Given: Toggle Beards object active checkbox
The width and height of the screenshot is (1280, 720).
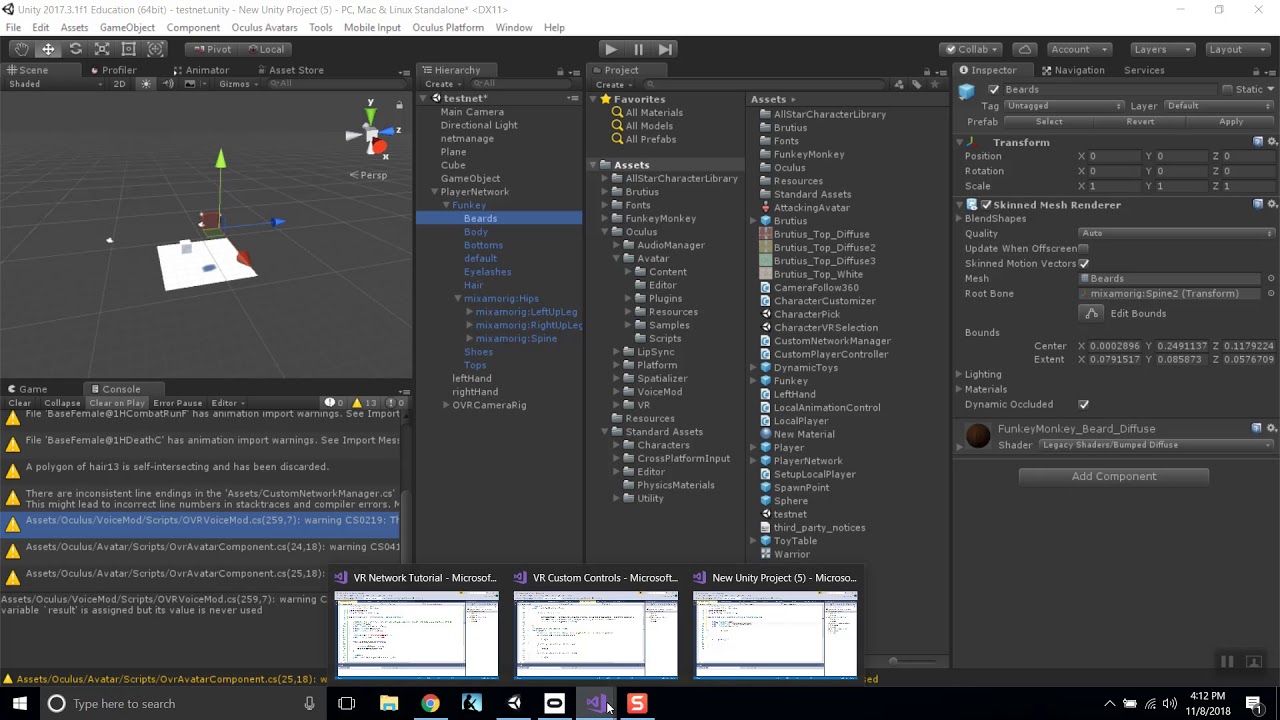Looking at the screenshot, I should pos(993,90).
